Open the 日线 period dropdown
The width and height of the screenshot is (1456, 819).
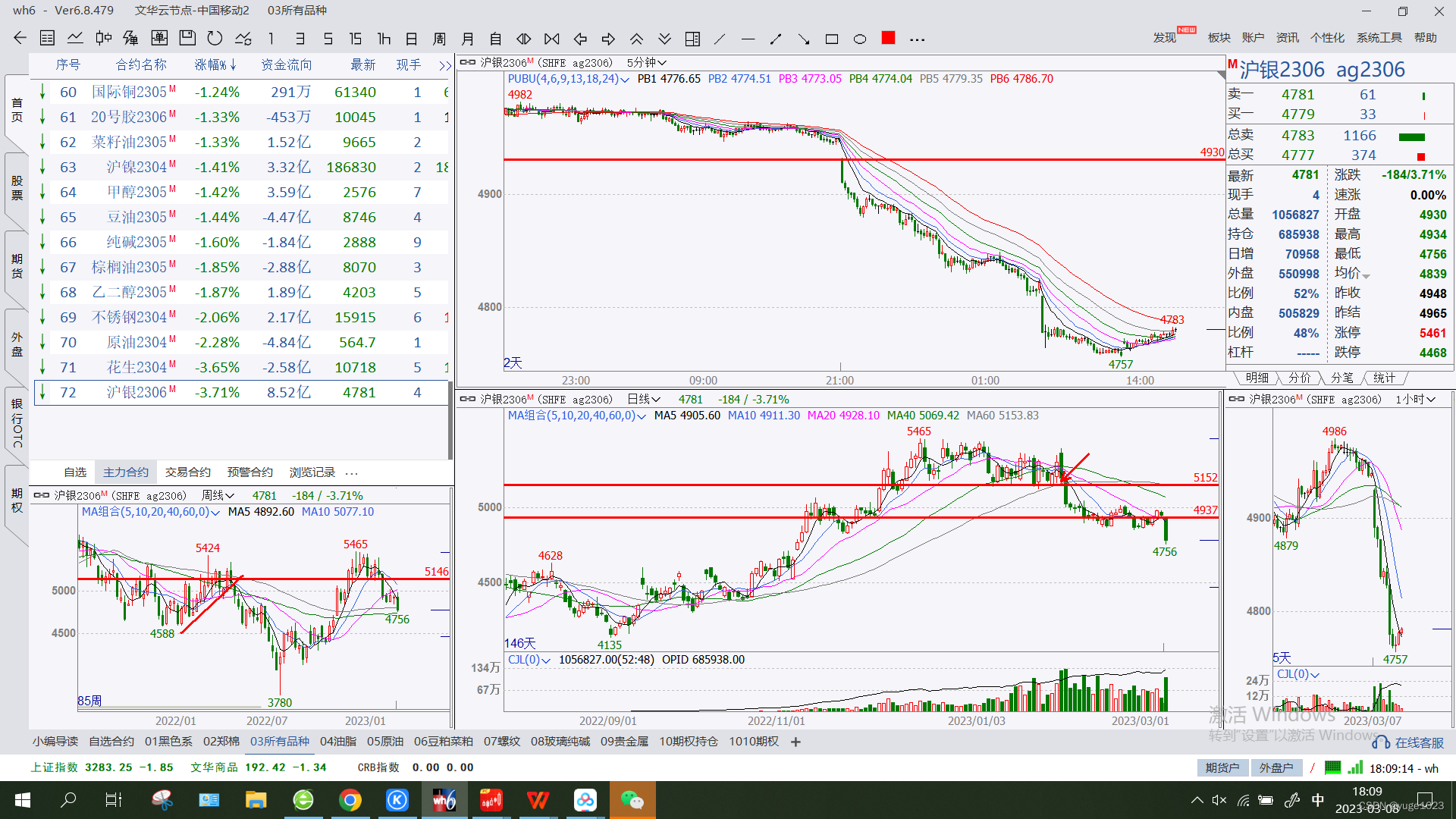click(x=643, y=399)
